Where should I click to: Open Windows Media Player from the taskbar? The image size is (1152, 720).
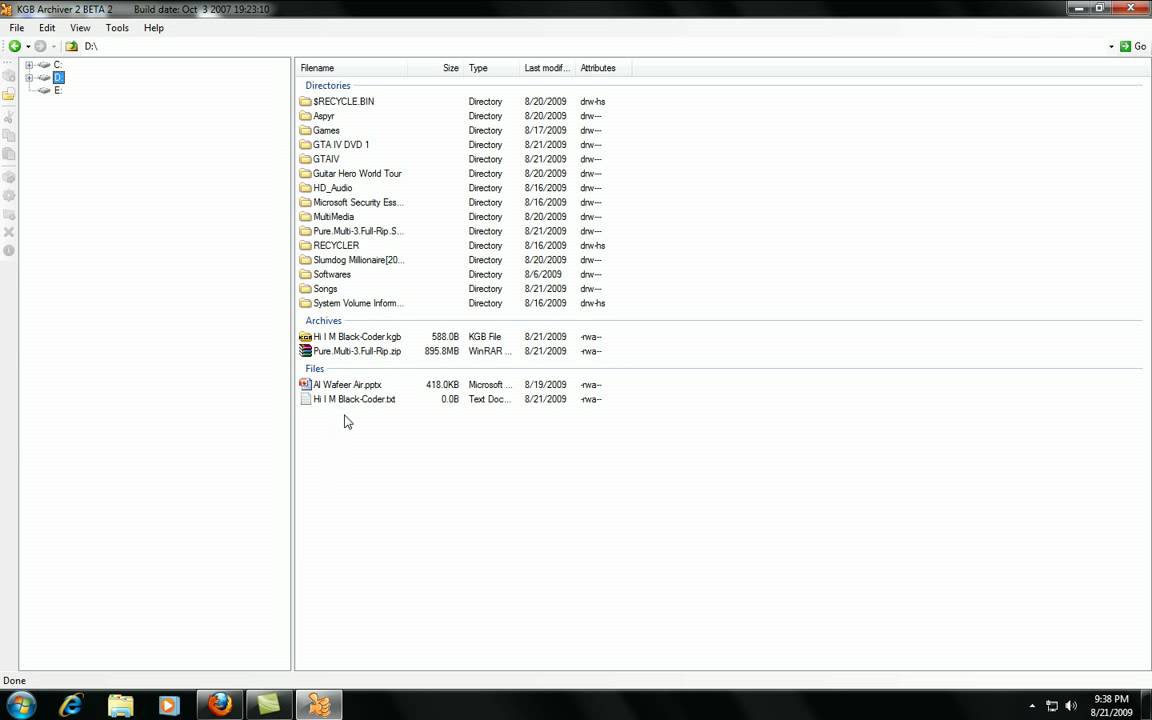pyautogui.click(x=169, y=705)
